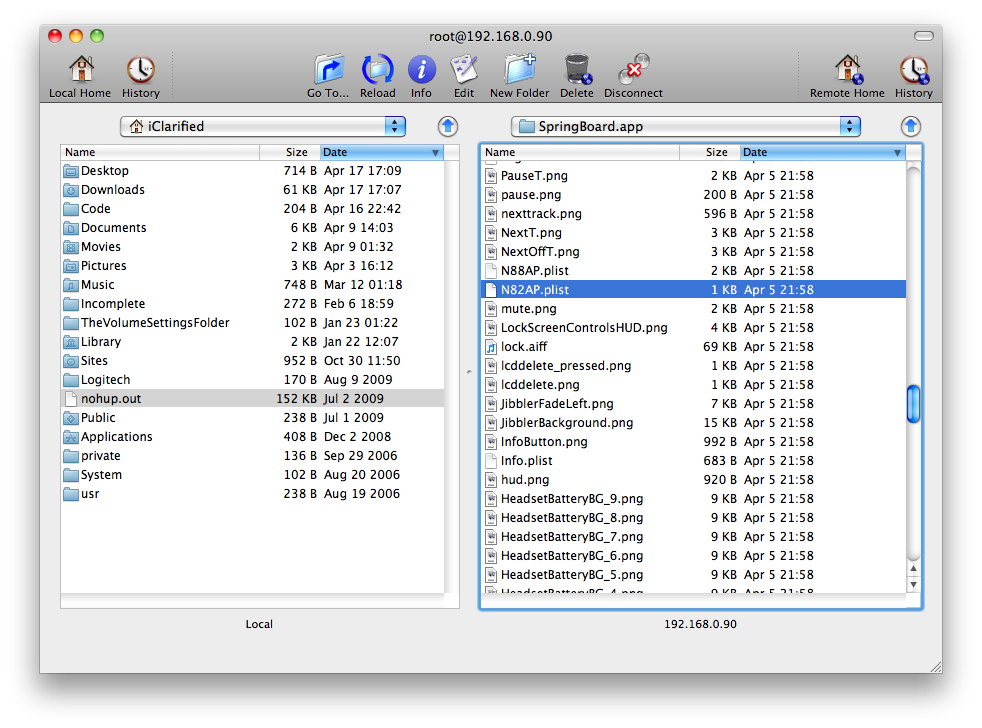Sort the remote list by Date column
This screenshot has width=982, height=728.
tap(820, 152)
